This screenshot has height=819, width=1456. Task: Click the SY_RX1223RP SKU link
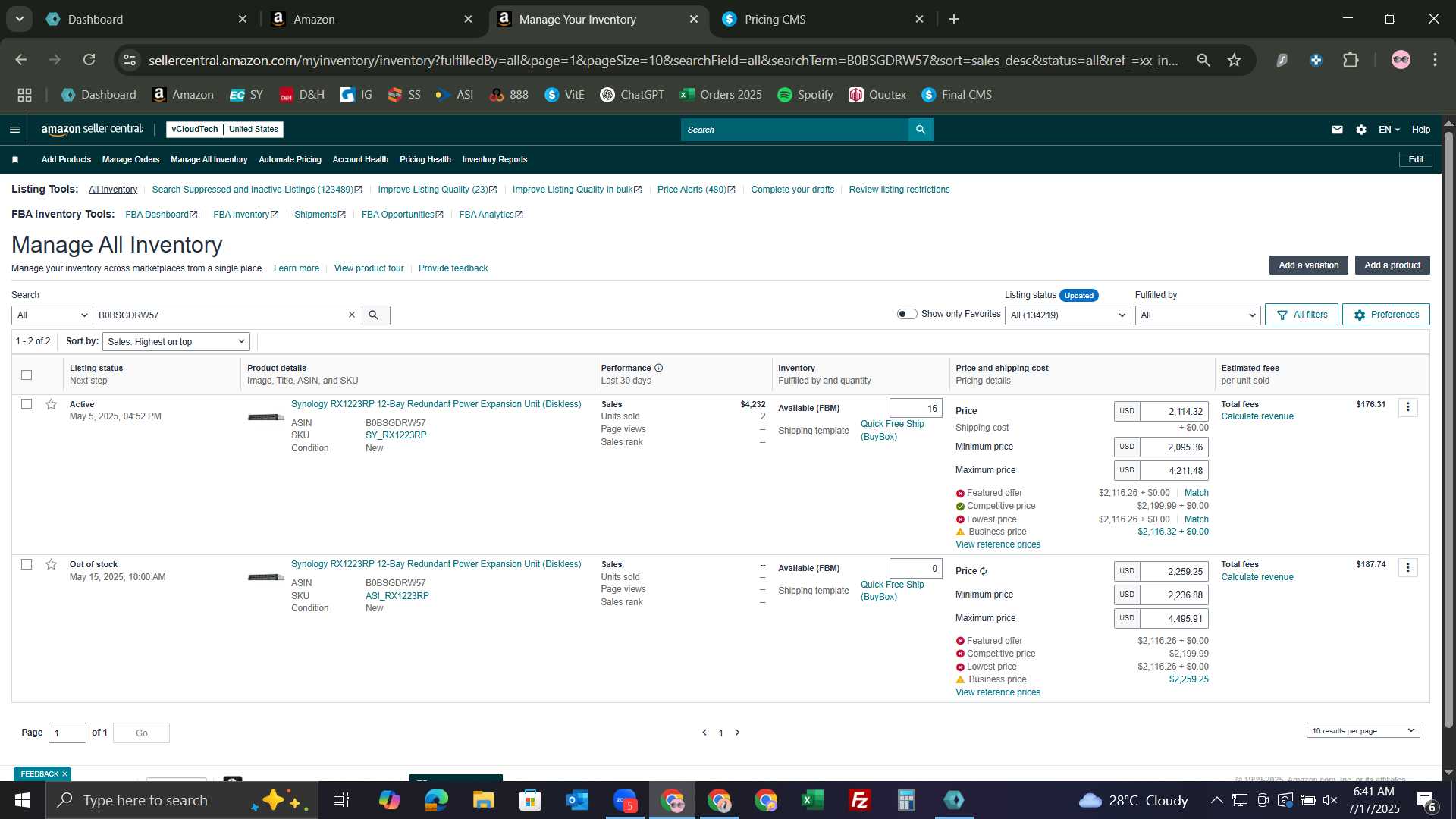[x=396, y=435]
